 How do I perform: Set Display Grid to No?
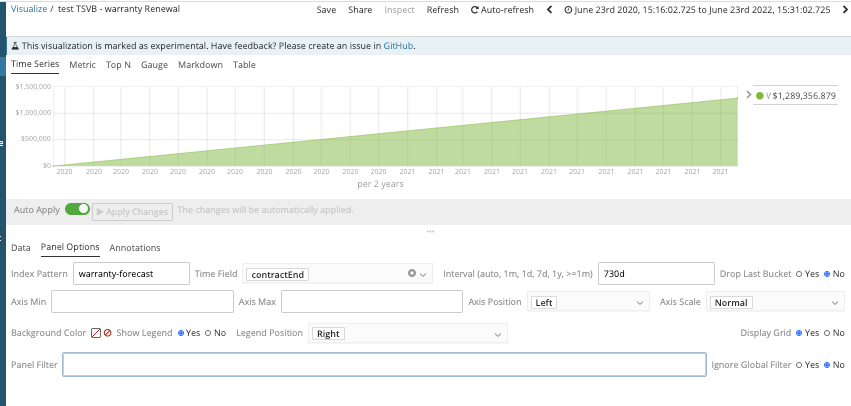tap(826, 333)
